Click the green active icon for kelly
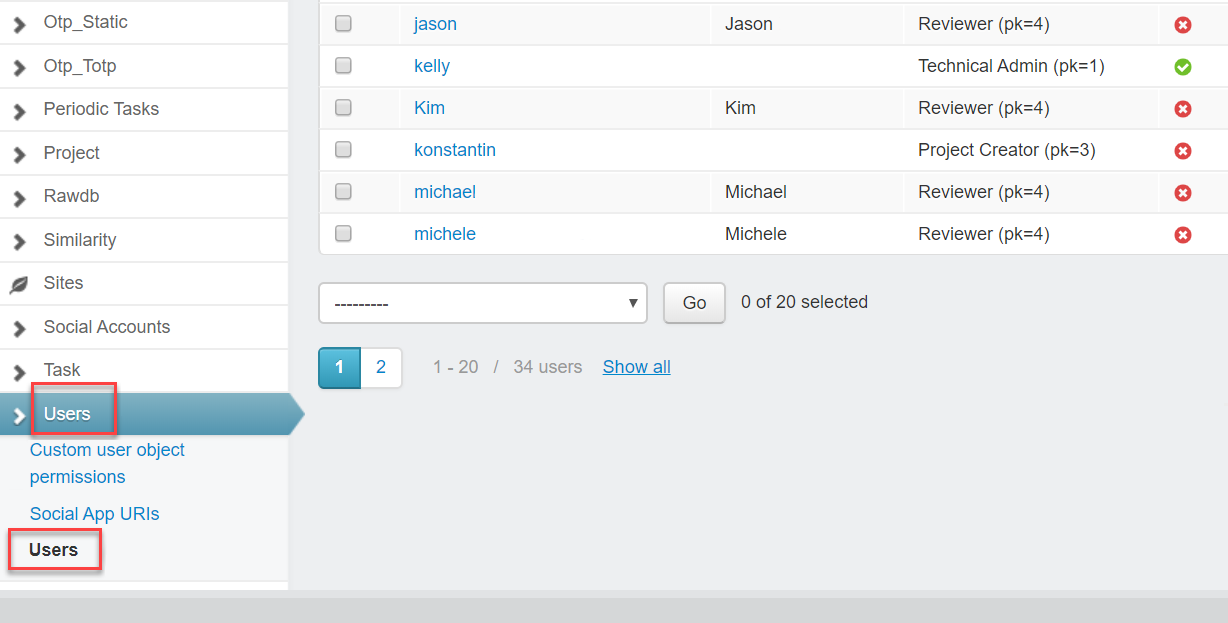 pos(1182,67)
